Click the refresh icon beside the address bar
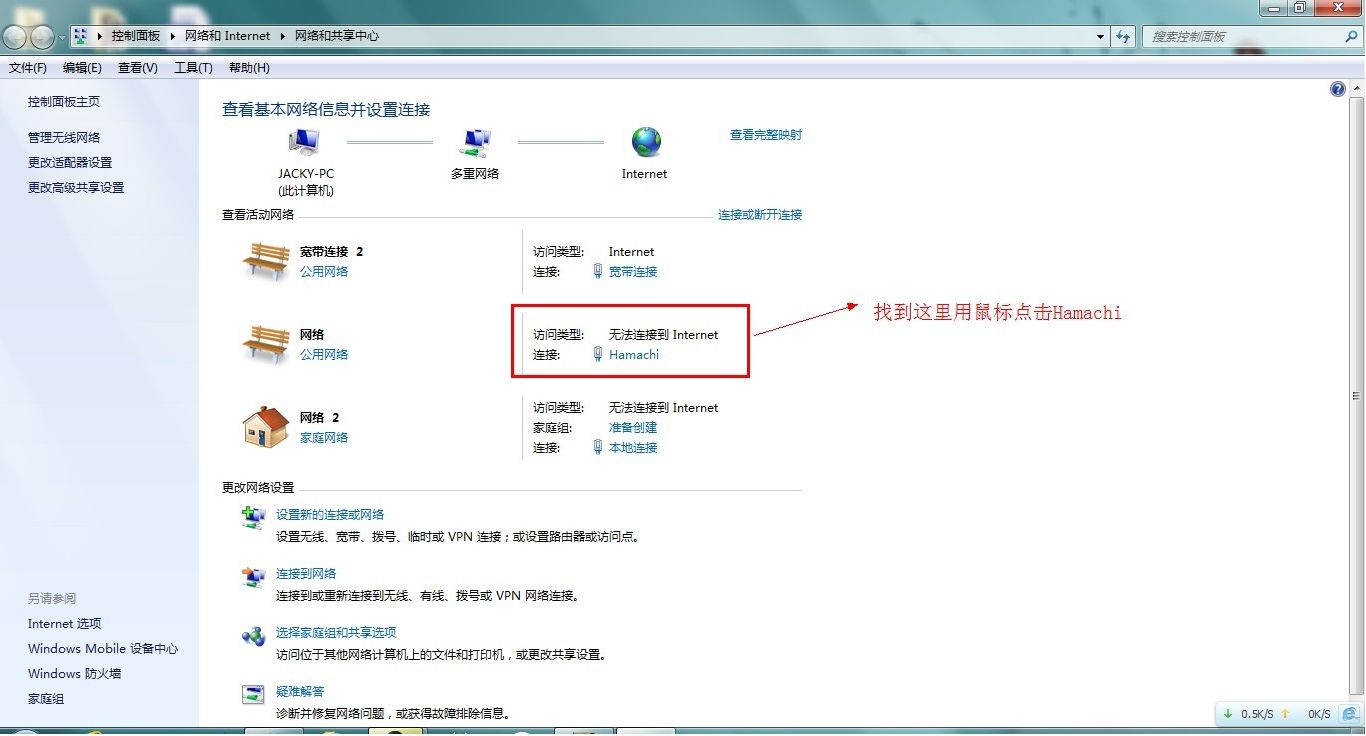Screen dimensions: 1366x736 [1123, 36]
